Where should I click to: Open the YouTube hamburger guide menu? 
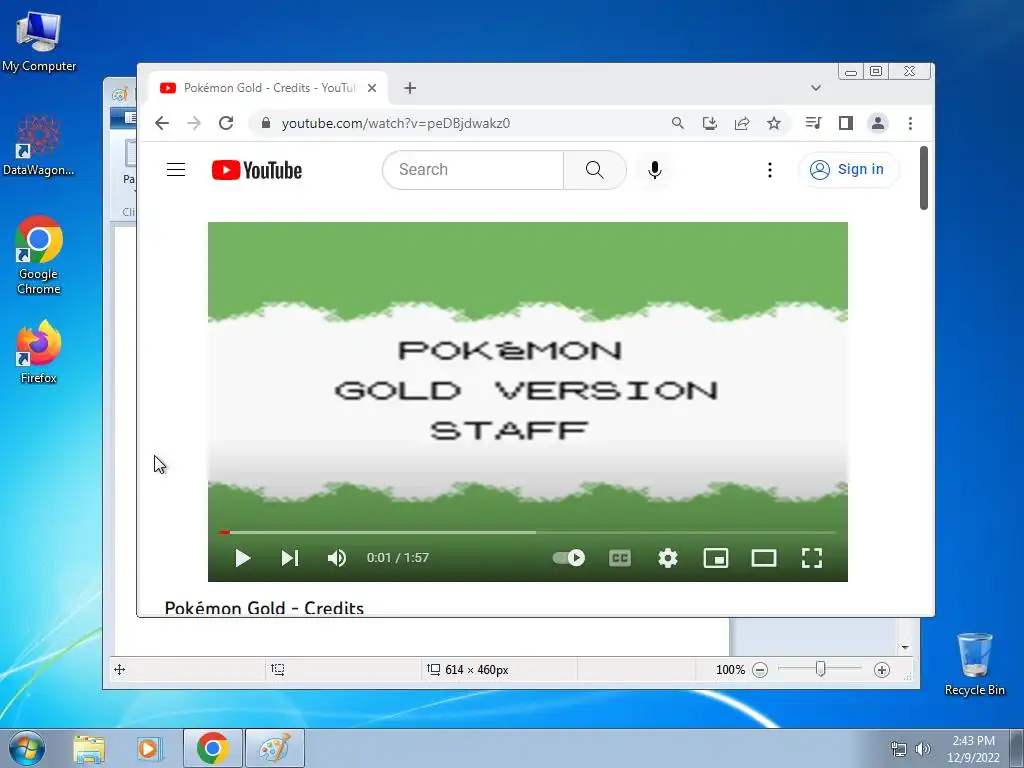click(x=176, y=170)
